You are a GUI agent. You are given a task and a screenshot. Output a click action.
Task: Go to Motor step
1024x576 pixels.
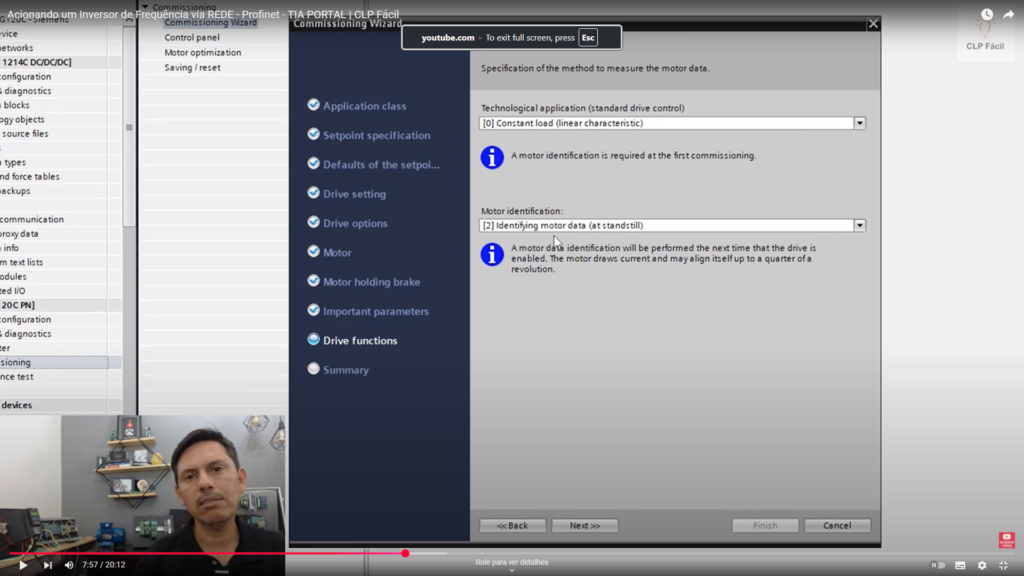click(x=337, y=253)
